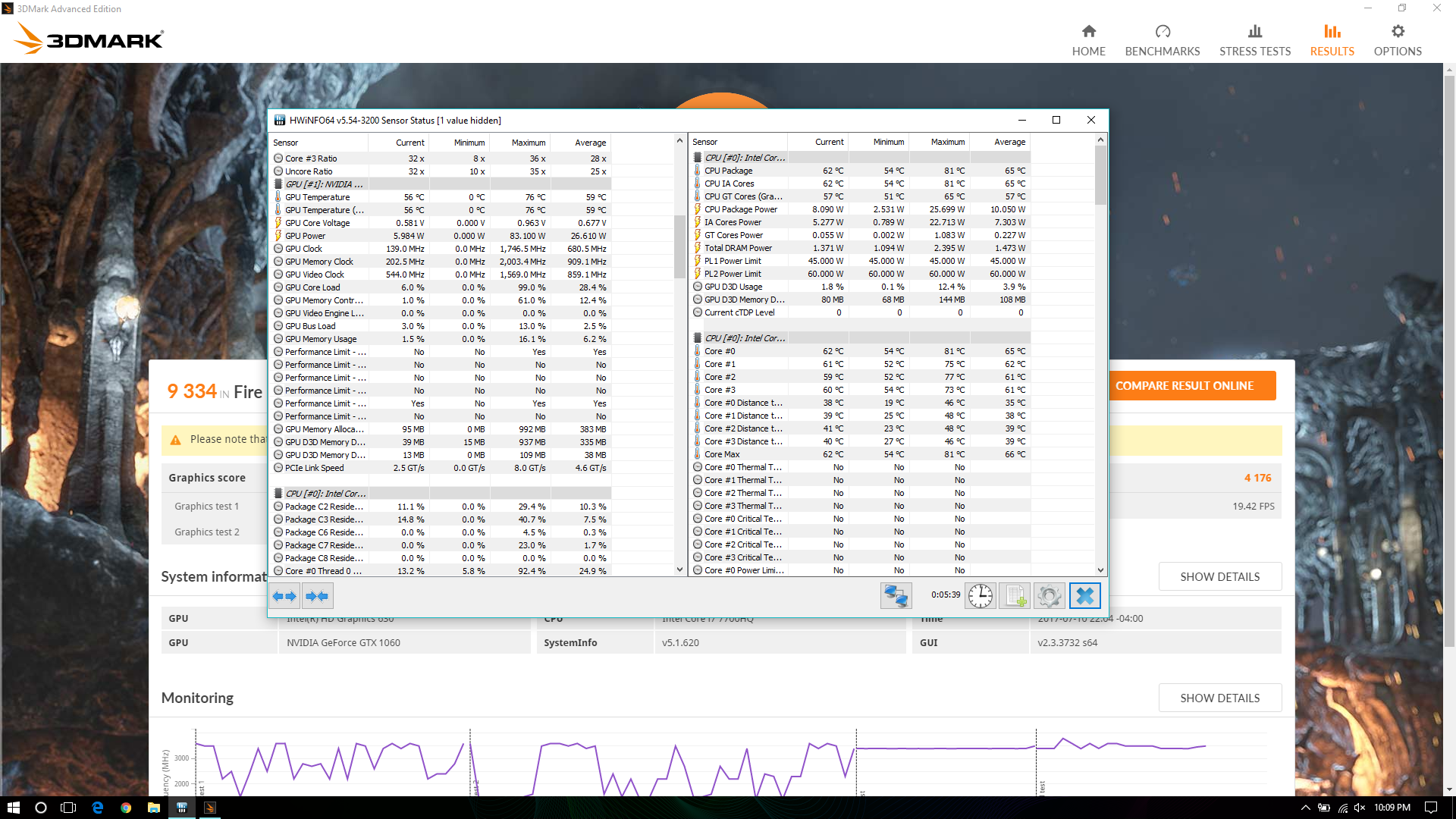Click Average column header in left HWiNFO pane
This screenshot has width=1456, height=819.
[581, 143]
